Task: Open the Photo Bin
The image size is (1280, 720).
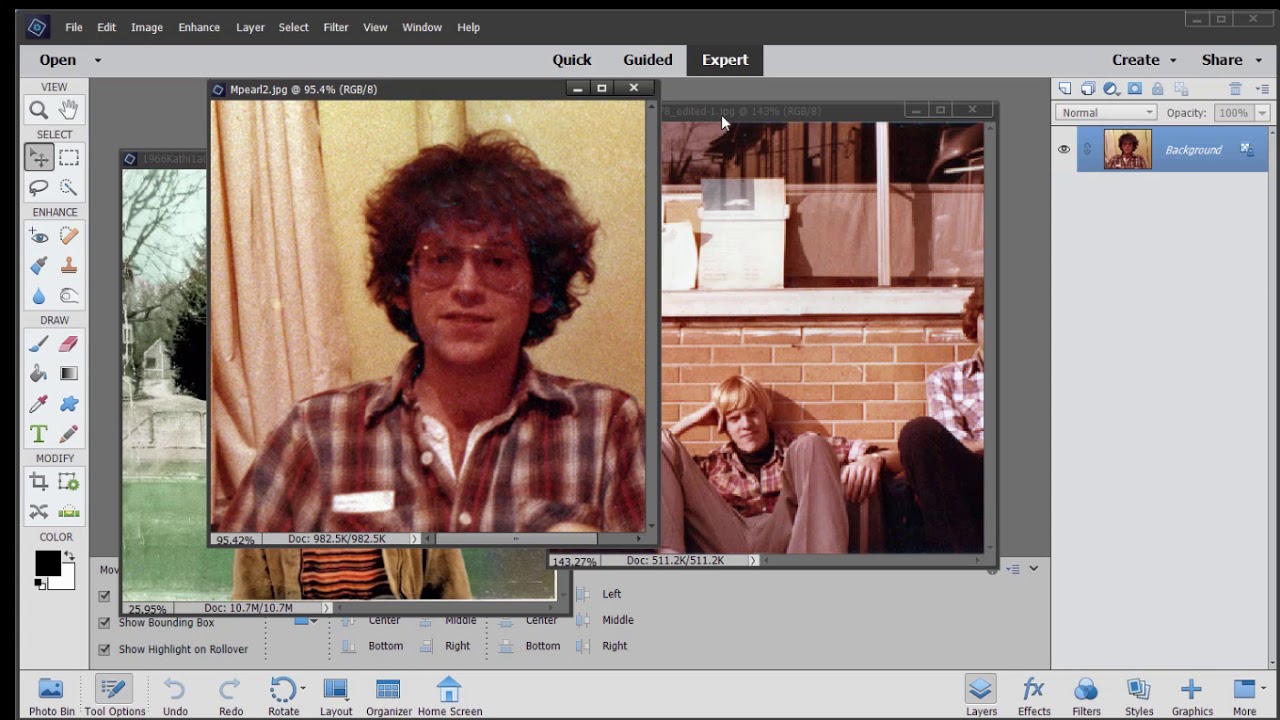Action: point(51,696)
